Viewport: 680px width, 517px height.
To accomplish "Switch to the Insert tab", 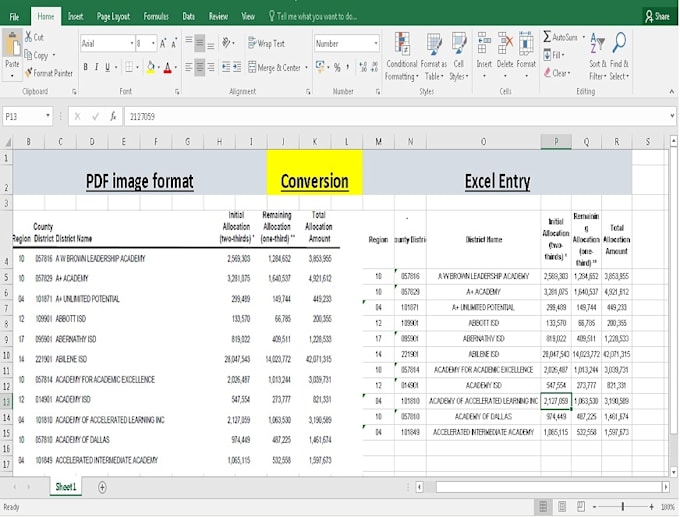I will click(x=75, y=16).
